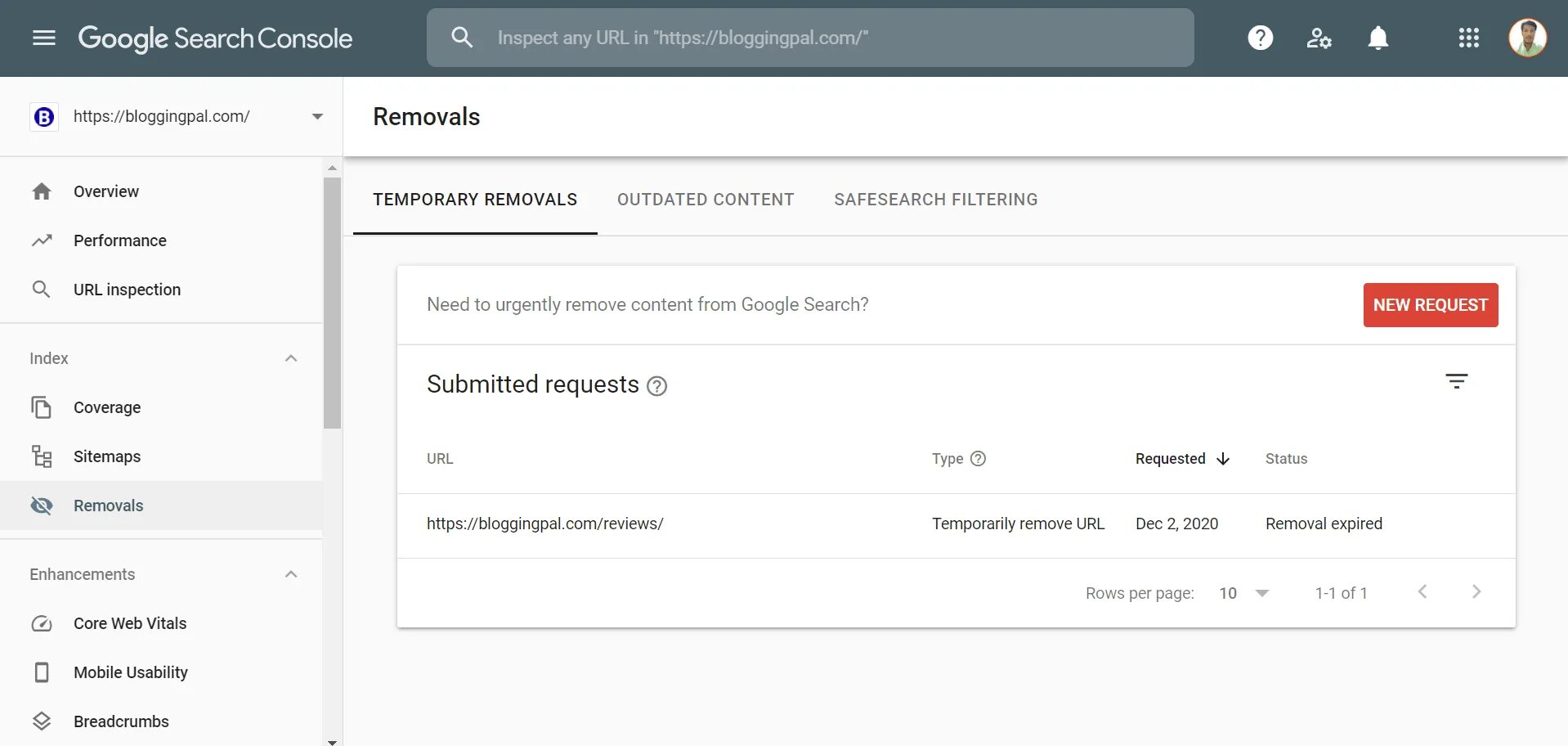
Task: Open the hamburger main menu
Action: click(x=44, y=38)
